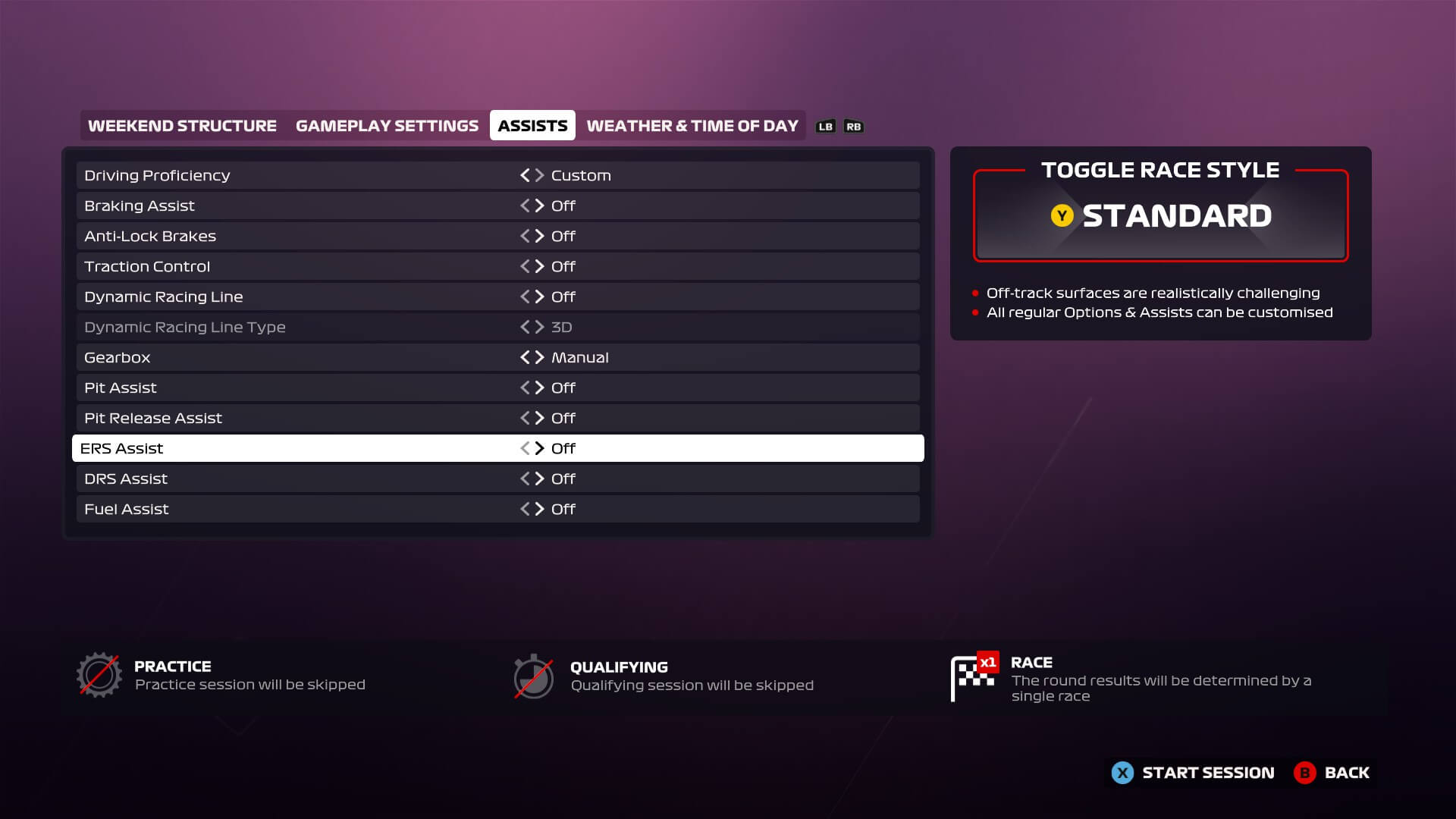Expand Braking Assist left arrow
Image resolution: width=1456 pixels, height=819 pixels.
tap(523, 205)
